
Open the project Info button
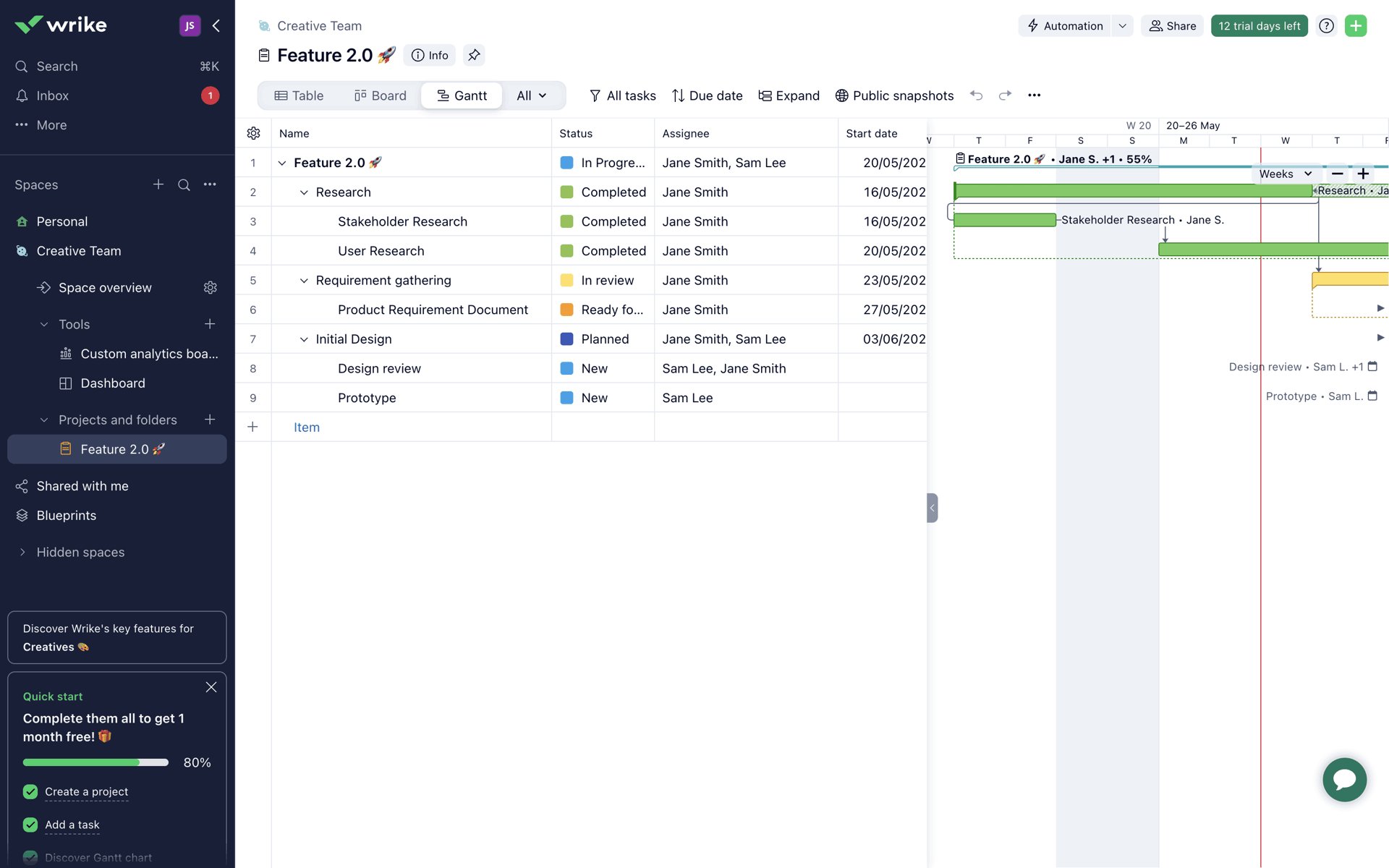[430, 55]
